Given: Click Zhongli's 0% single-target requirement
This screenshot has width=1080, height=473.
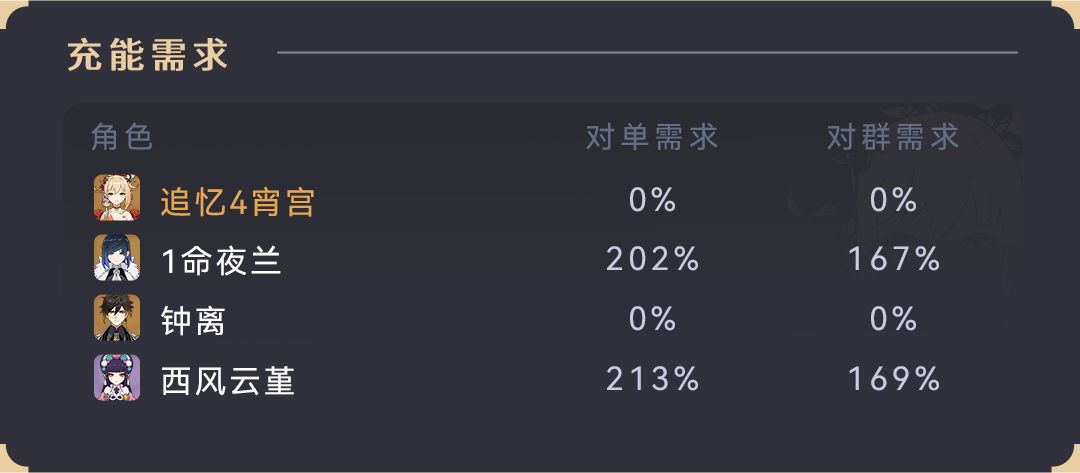Looking at the screenshot, I should [652, 320].
